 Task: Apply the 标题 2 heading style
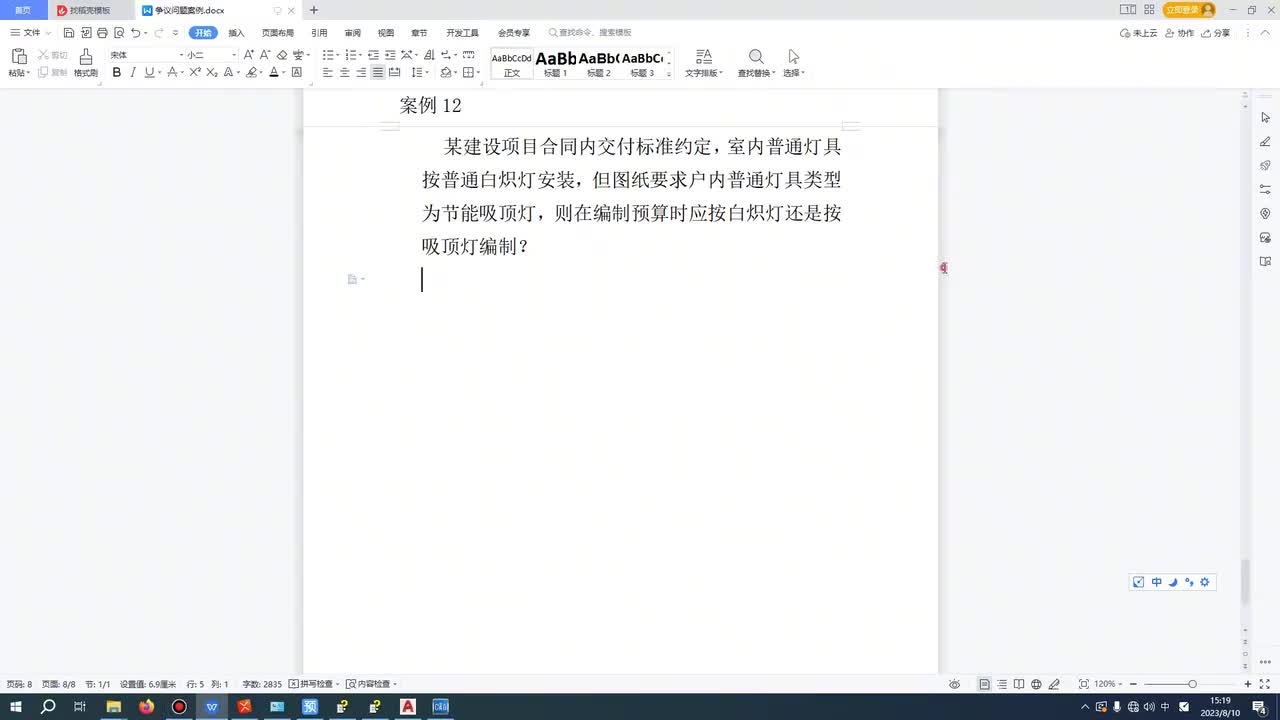tap(599, 65)
